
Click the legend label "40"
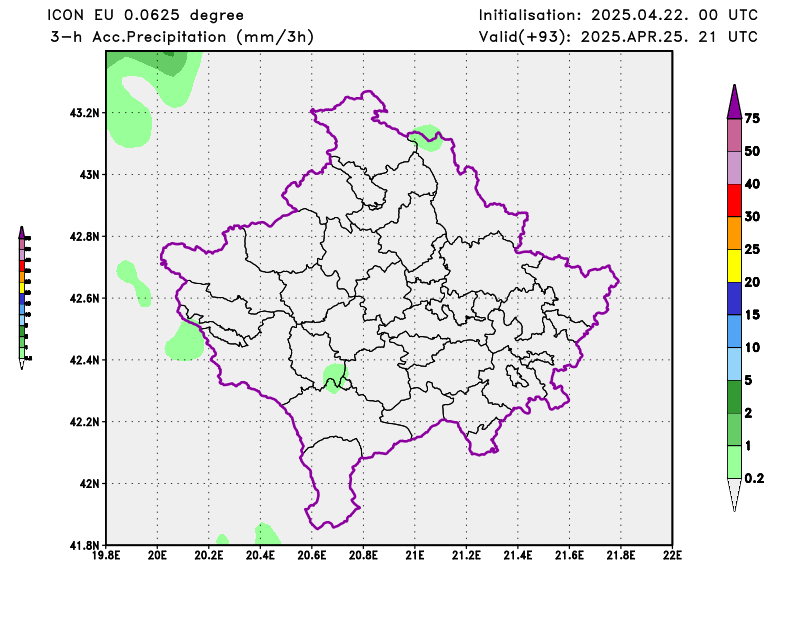[x=752, y=184]
